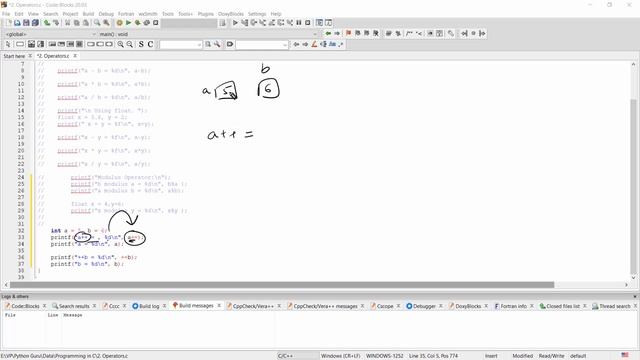Switch to the Build log tab

[149, 306]
